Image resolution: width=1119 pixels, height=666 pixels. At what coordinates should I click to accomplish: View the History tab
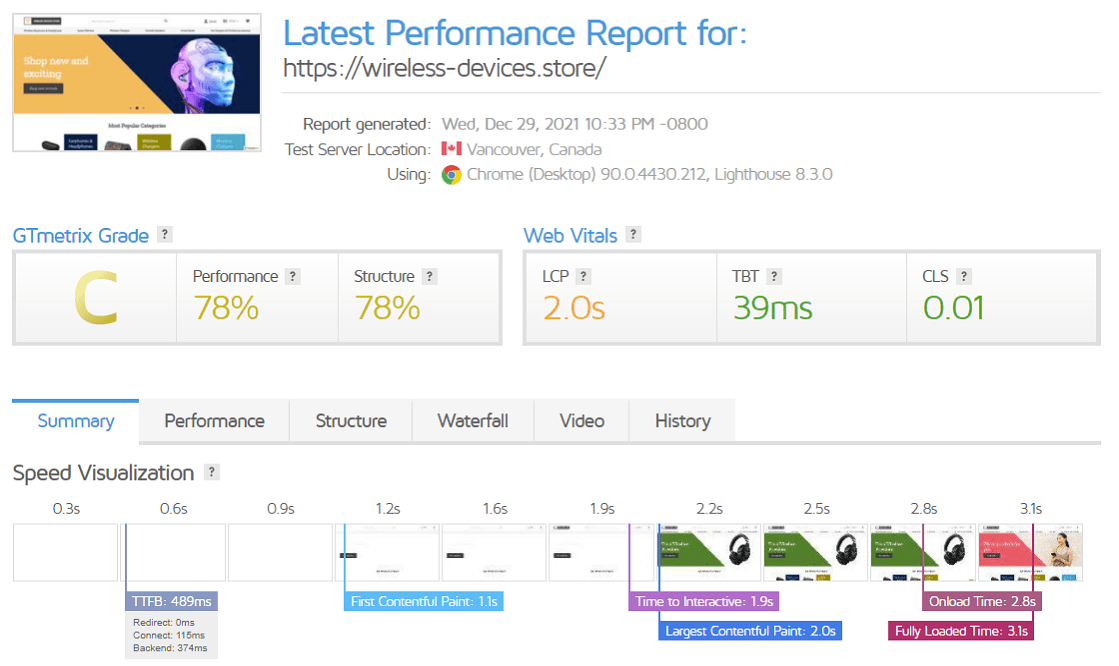pyautogui.click(x=682, y=421)
